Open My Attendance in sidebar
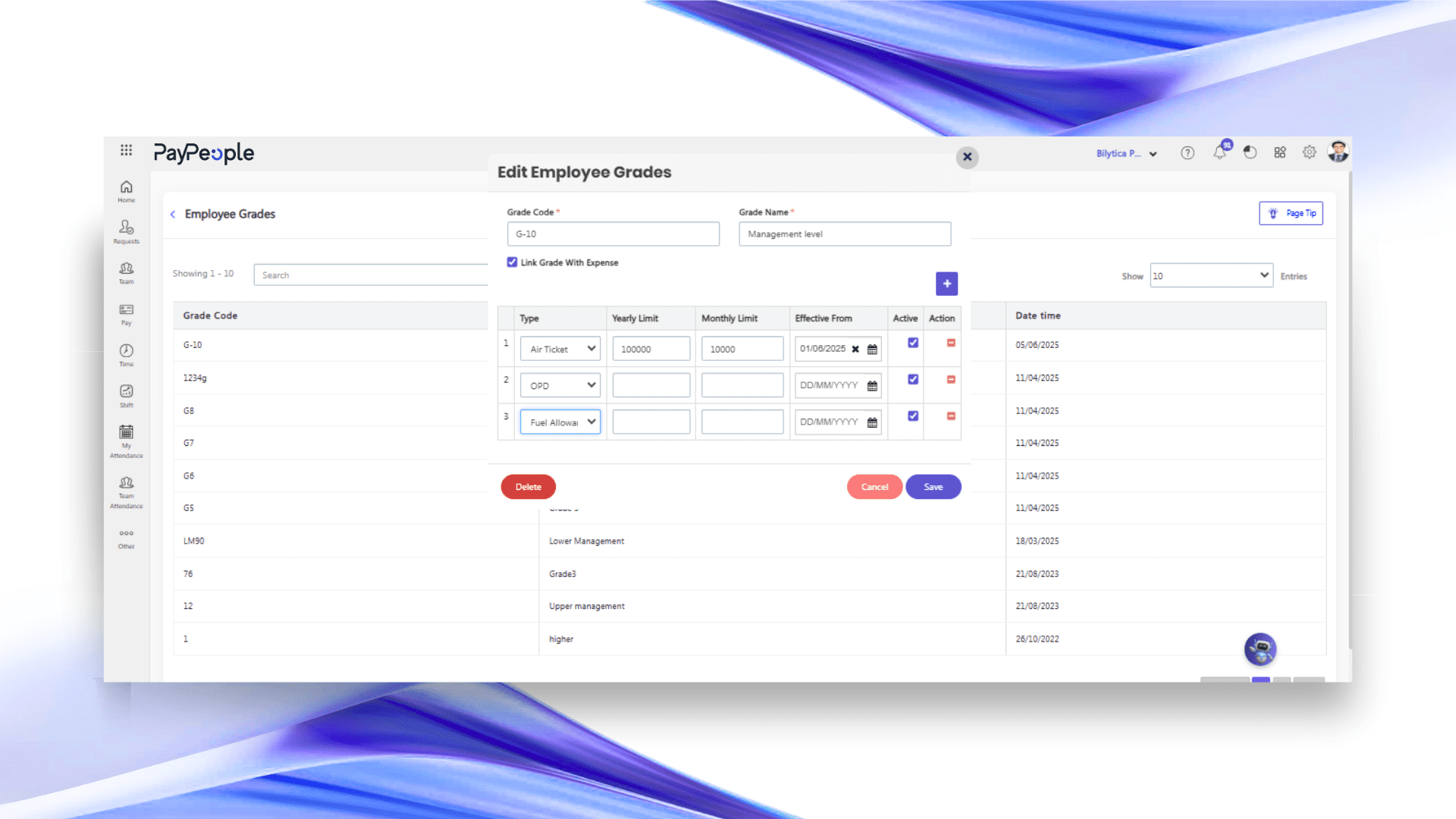This screenshot has width=1456, height=819. point(126,441)
